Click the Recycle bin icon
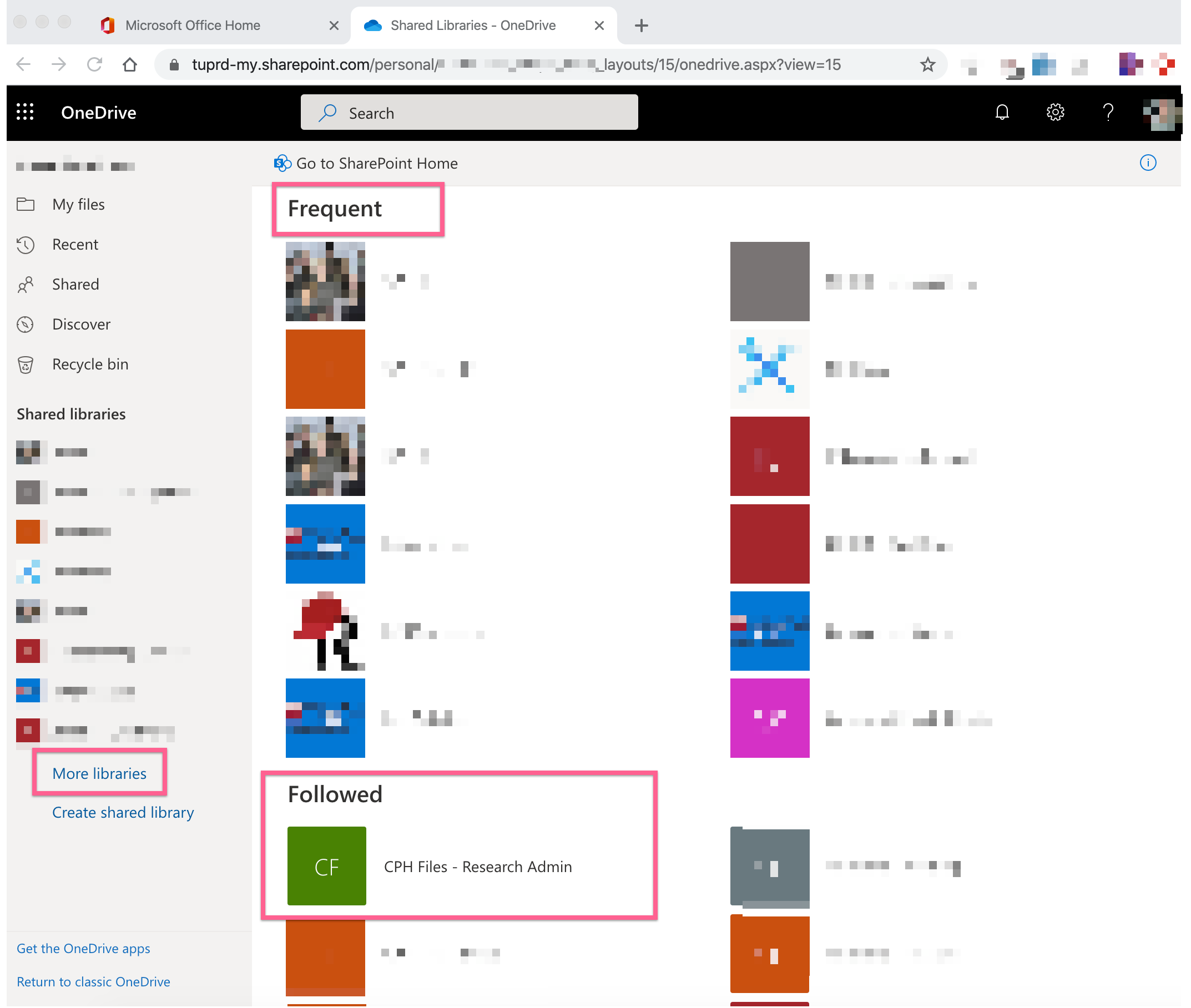Screen dimensions: 1191x1008 tap(26, 364)
